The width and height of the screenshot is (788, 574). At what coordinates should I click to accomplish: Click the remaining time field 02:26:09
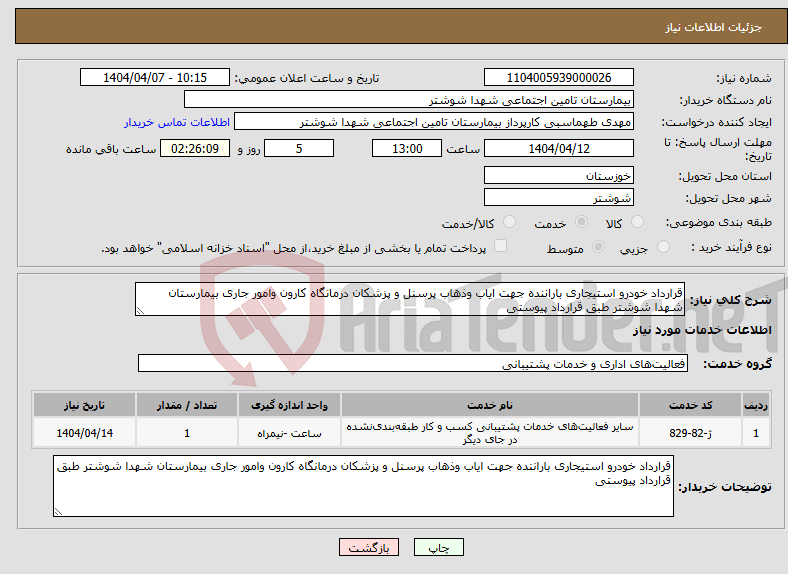pos(195,148)
